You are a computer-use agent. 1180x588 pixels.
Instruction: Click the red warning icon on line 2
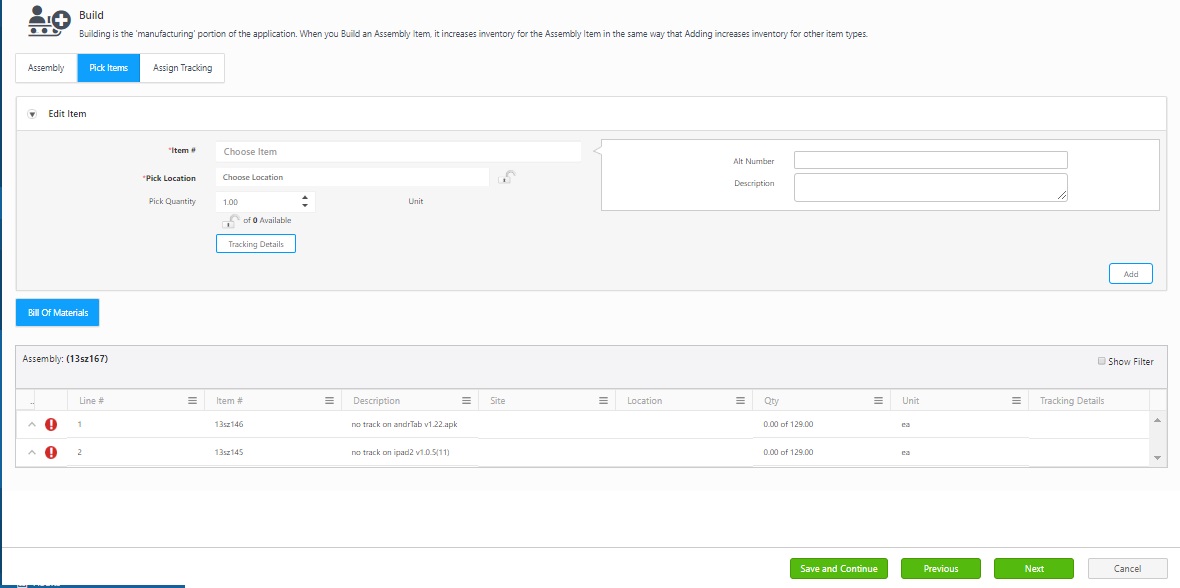pos(51,452)
